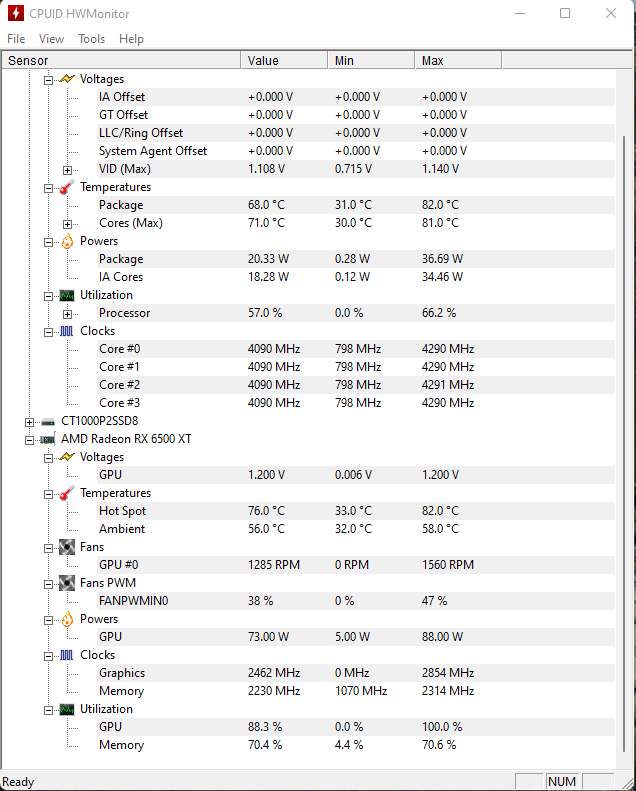636x791 pixels.
Task: Collapse the CPU Temperatures section
Action: pyautogui.click(x=48, y=188)
